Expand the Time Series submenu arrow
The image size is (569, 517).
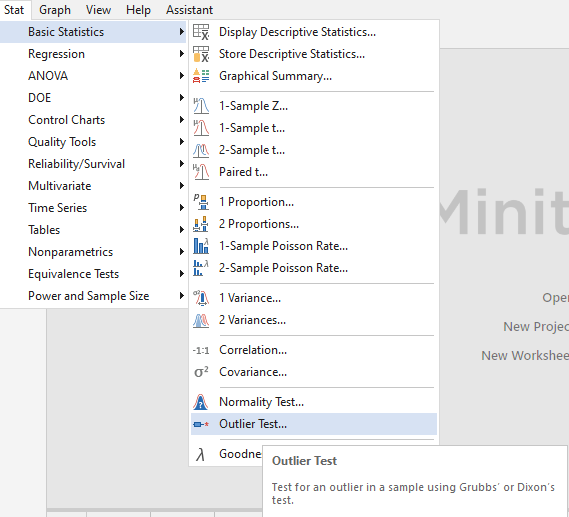[181, 208]
